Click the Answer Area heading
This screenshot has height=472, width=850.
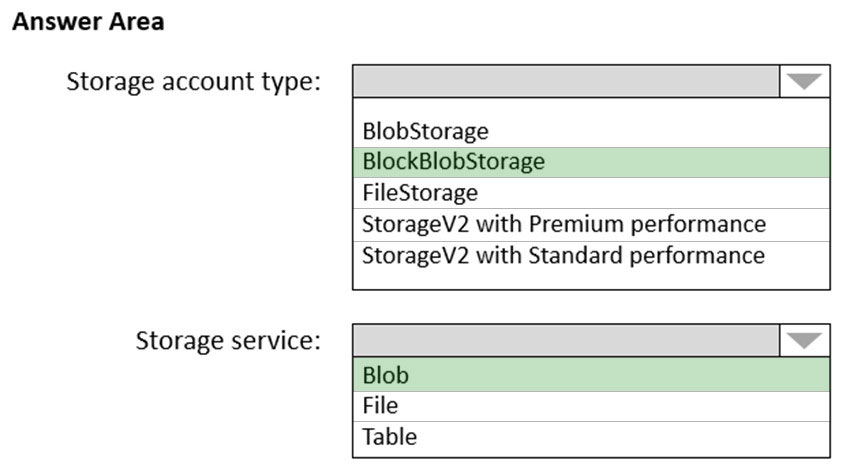click(x=88, y=22)
